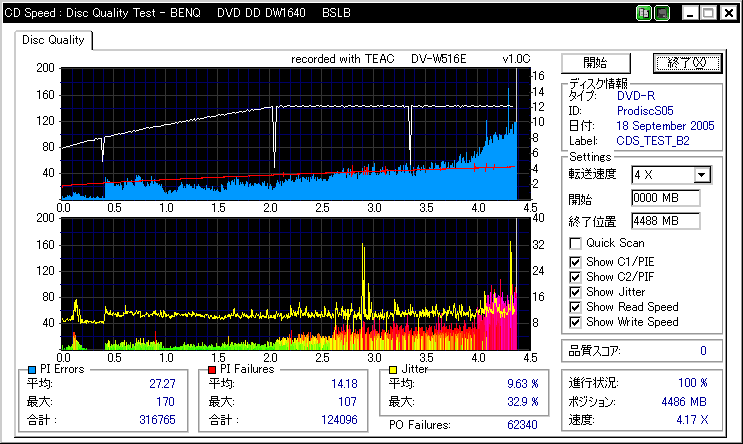Toggle Show Read Speed checkbox
743x444 pixels.
(575, 308)
